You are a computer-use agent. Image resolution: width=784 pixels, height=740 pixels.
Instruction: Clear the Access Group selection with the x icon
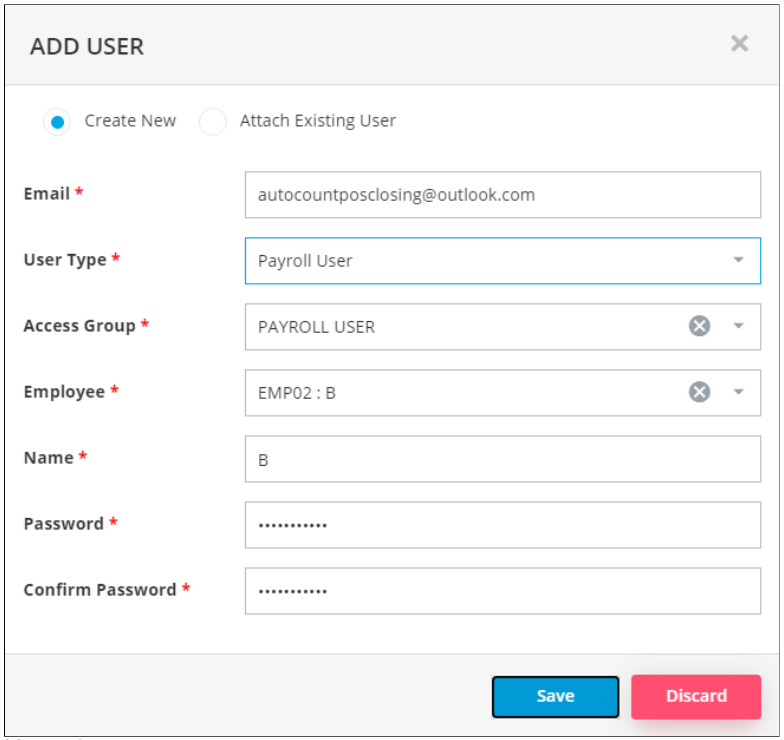tap(699, 326)
